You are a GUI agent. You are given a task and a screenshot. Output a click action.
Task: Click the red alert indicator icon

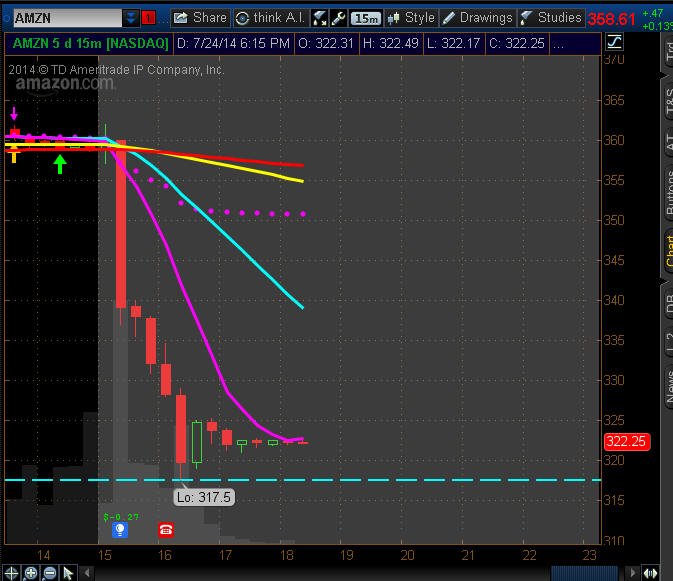[x=149, y=18]
